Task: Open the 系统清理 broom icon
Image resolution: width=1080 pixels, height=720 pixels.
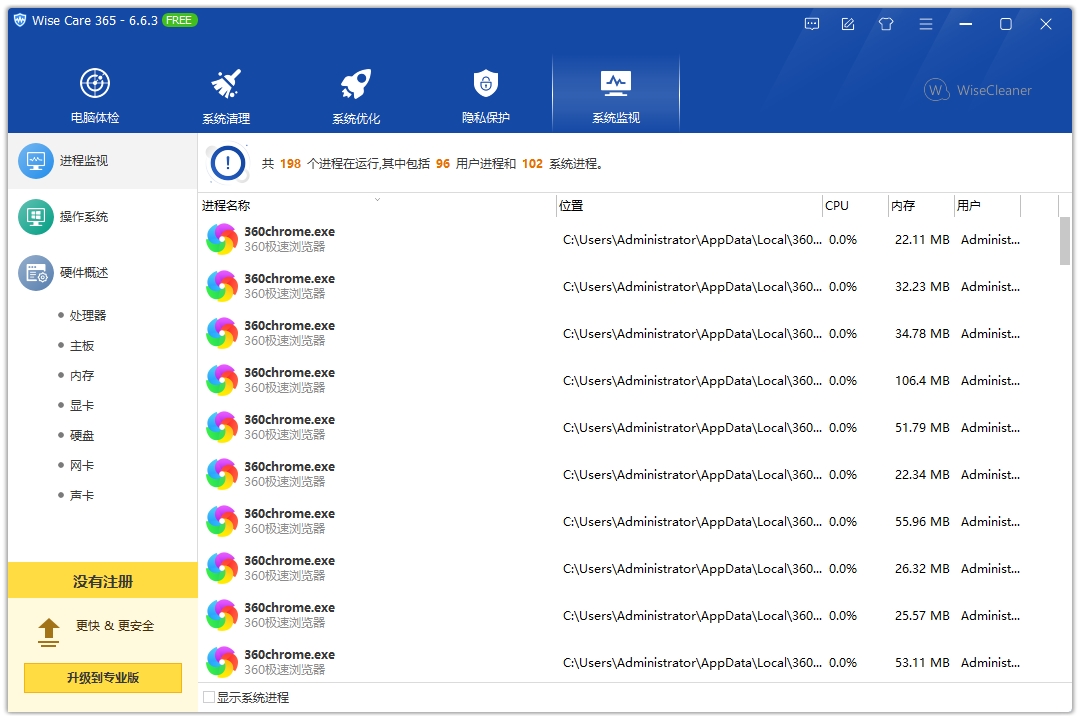Action: click(226, 84)
